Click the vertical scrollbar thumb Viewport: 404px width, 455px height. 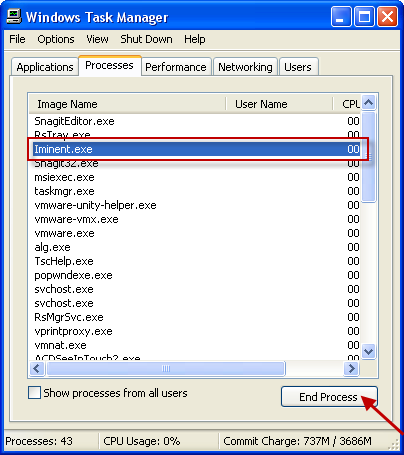pos(369,157)
